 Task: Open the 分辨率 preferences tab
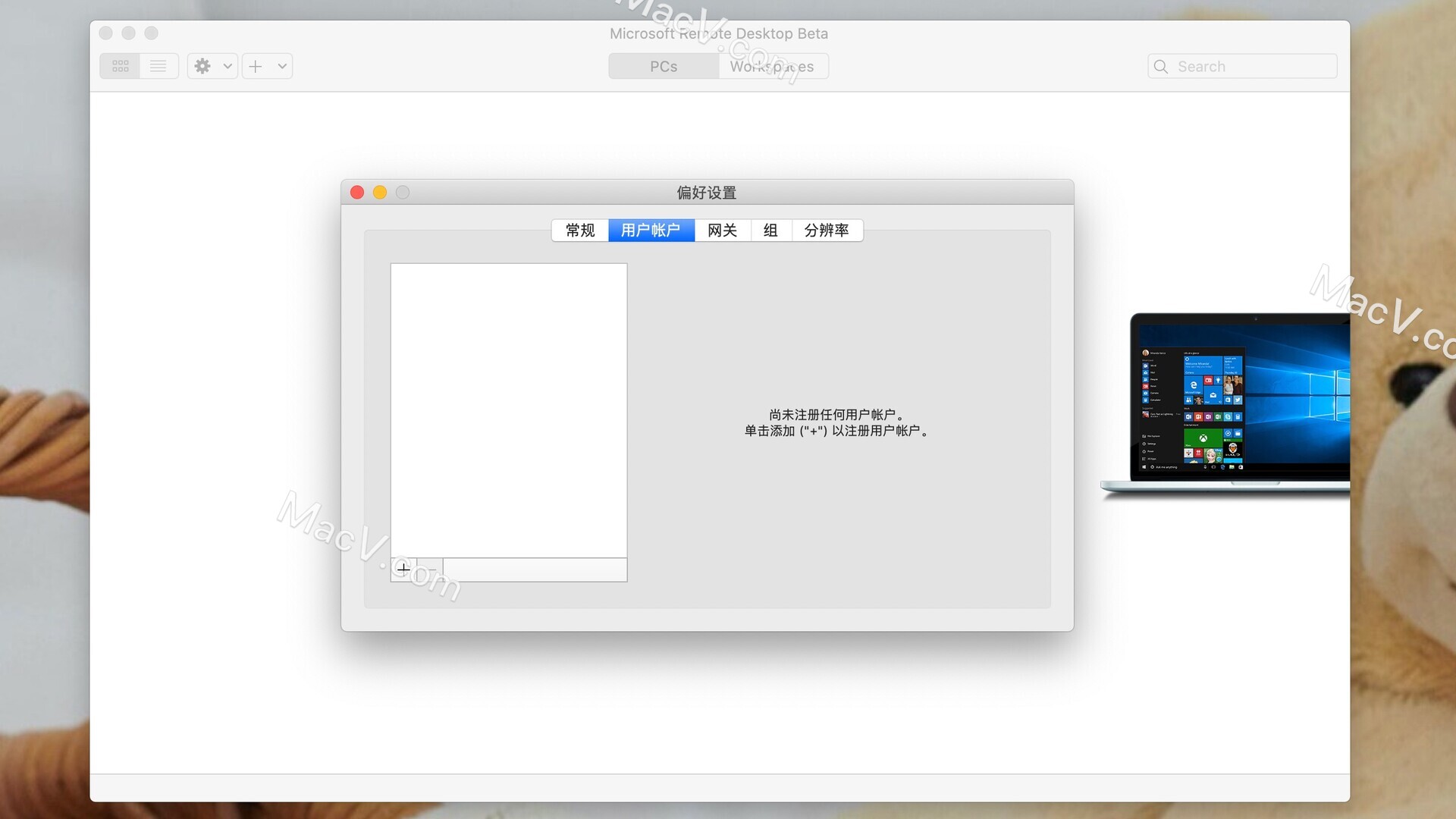point(827,230)
